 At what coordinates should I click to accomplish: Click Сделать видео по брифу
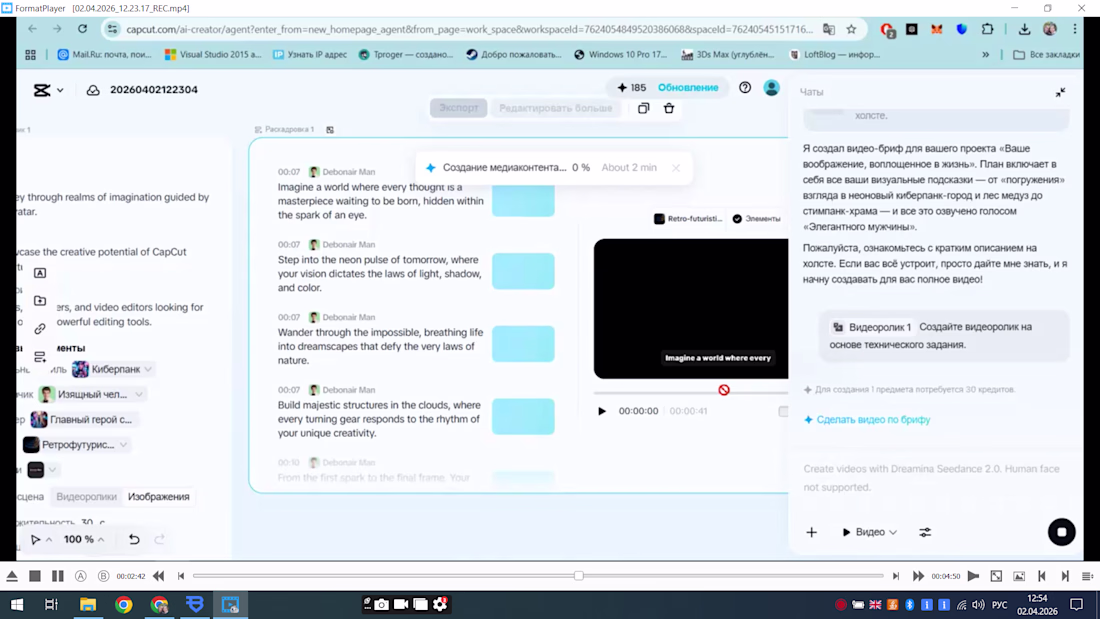point(867,420)
